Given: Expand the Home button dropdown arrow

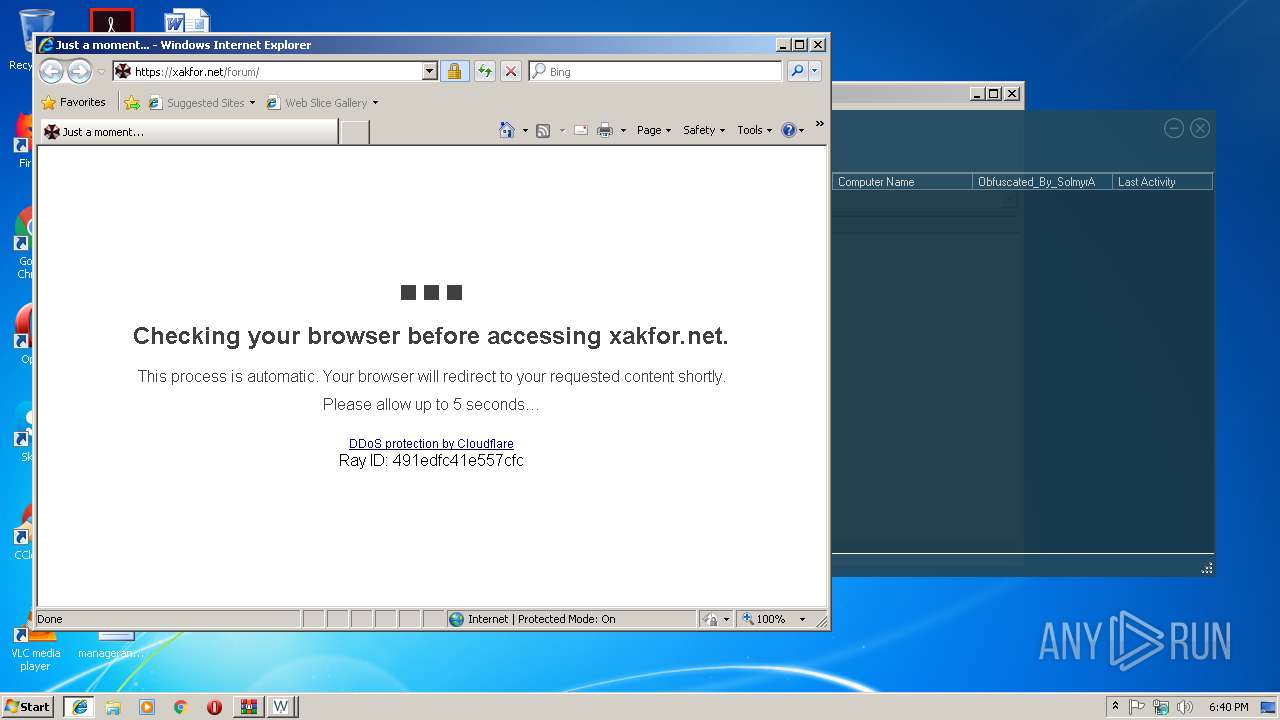Looking at the screenshot, I should pos(525,130).
